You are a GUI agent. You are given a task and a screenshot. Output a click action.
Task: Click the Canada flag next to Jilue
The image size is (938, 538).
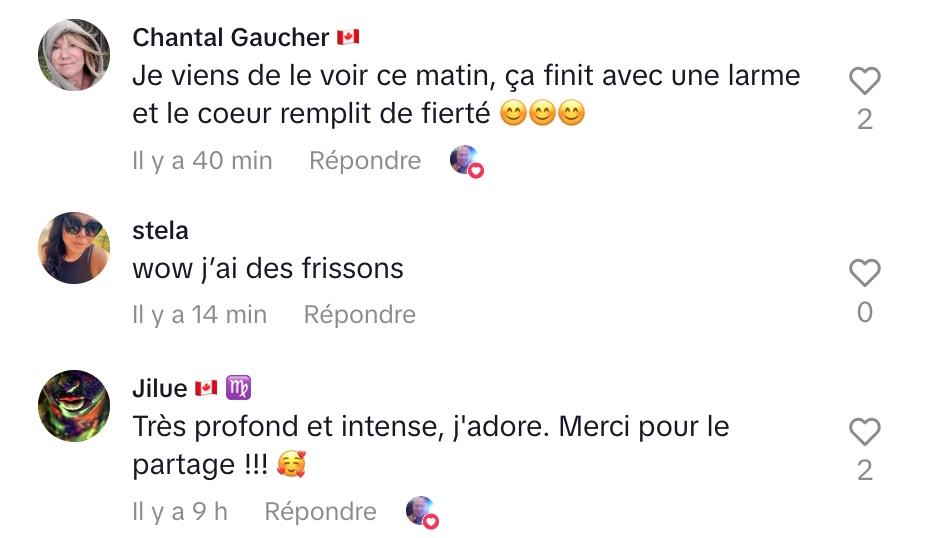click(206, 388)
